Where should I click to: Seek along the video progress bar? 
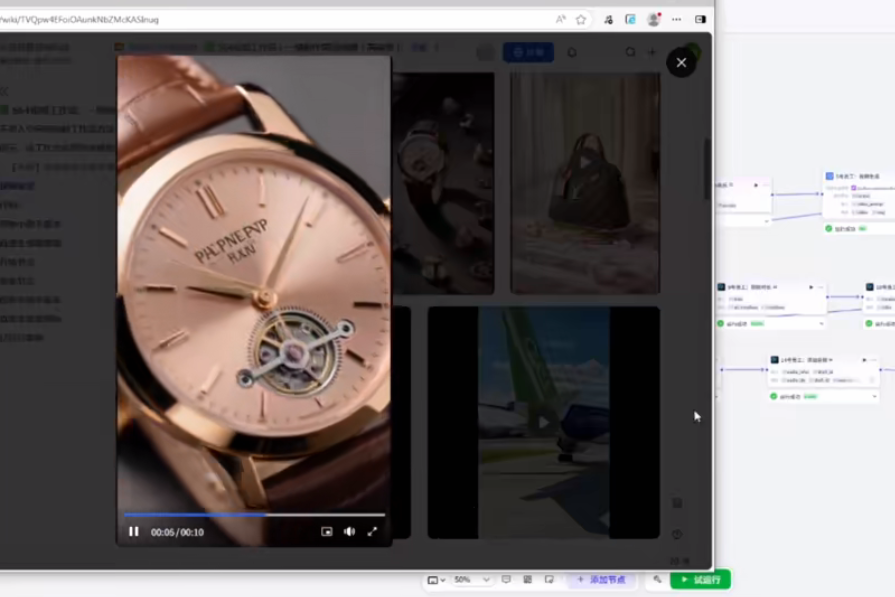click(x=255, y=515)
